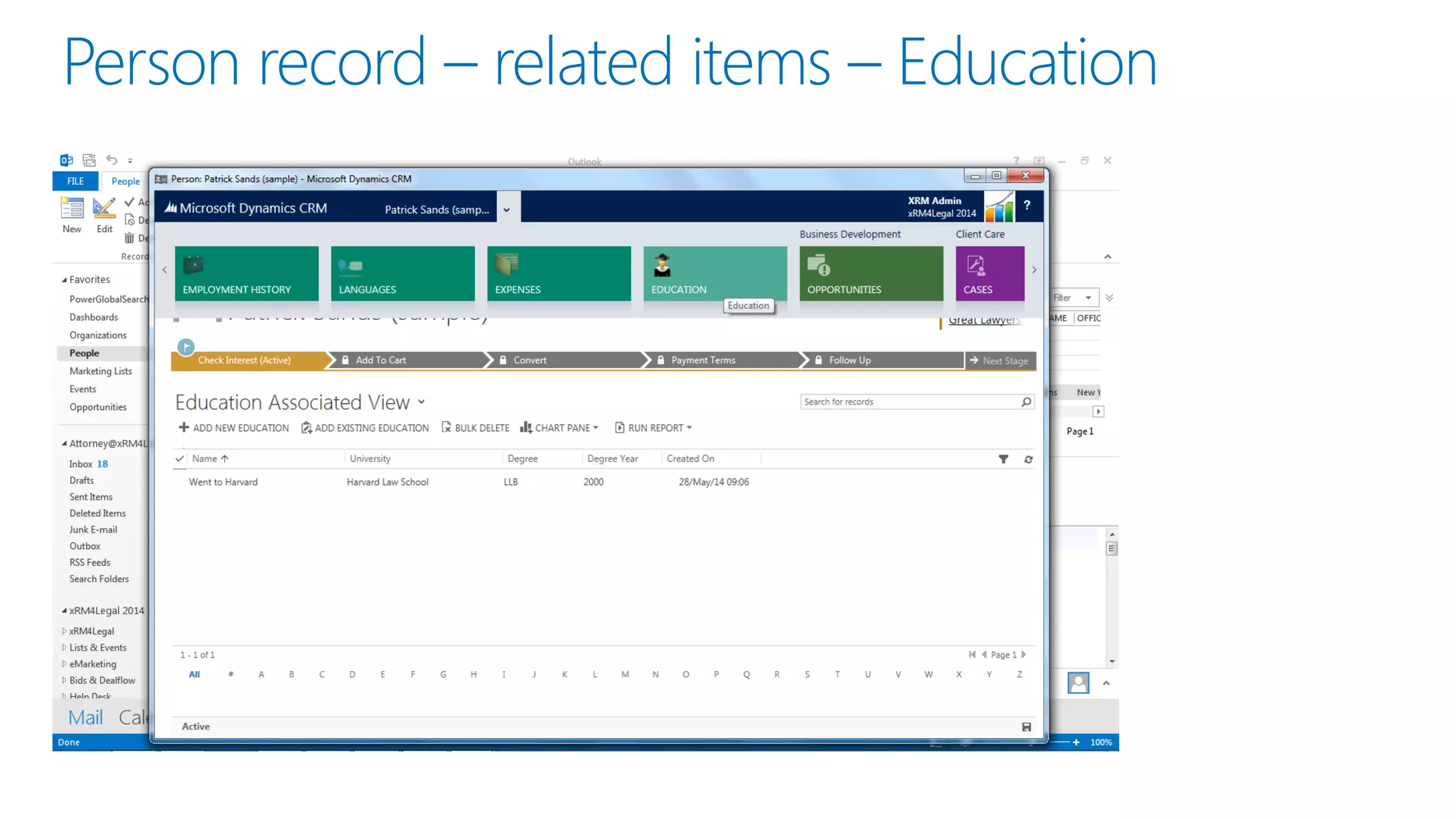The height and width of the screenshot is (819, 1456).
Task: Open the Languages tile
Action: click(x=402, y=273)
